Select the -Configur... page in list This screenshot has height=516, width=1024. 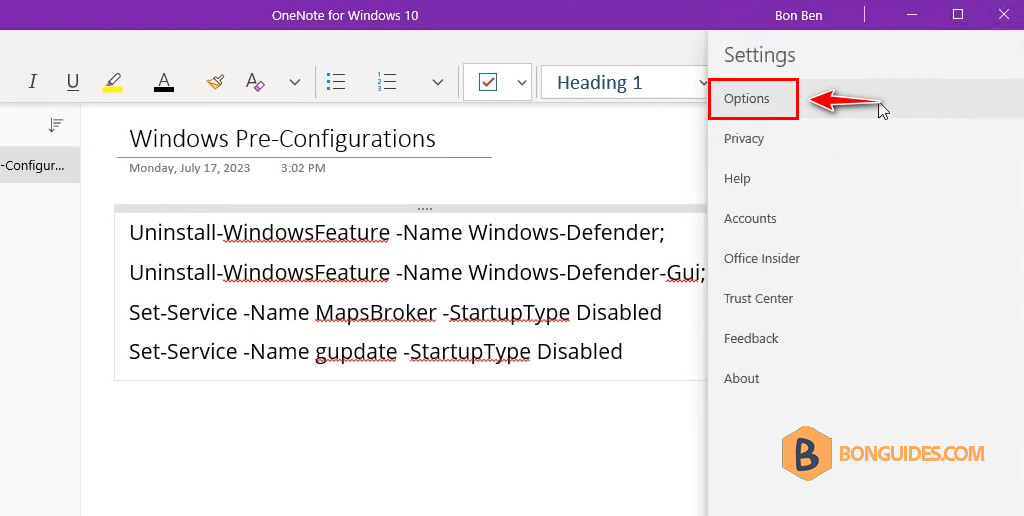(40, 165)
